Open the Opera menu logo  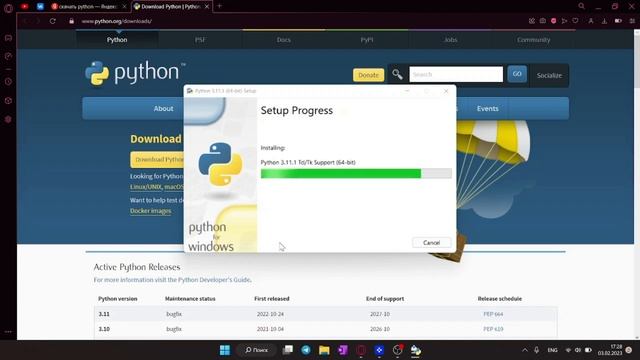[x=8, y=8]
